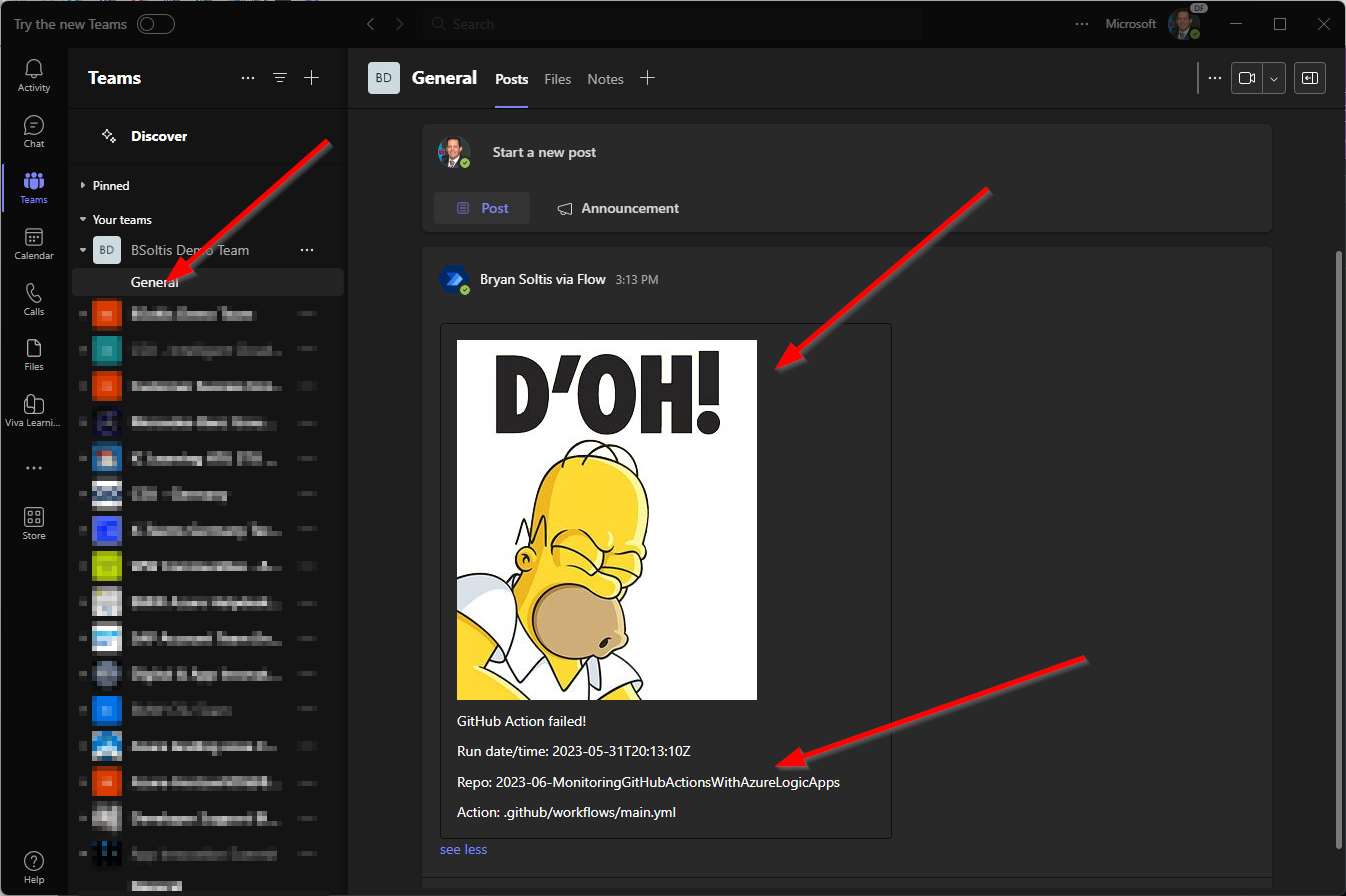
Task: Switch to the Notes tab
Action: coord(605,79)
